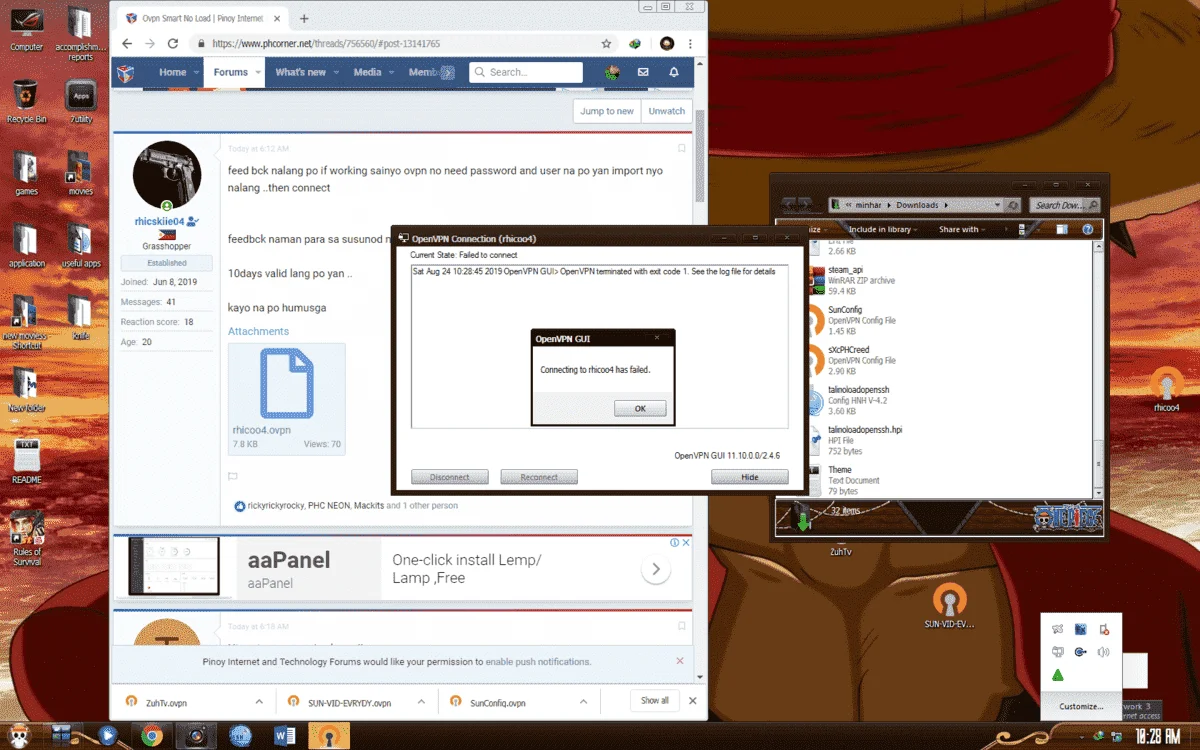This screenshot has height=750, width=1200.
Task: Open Microsoft Word from the taskbar
Action: (284, 736)
